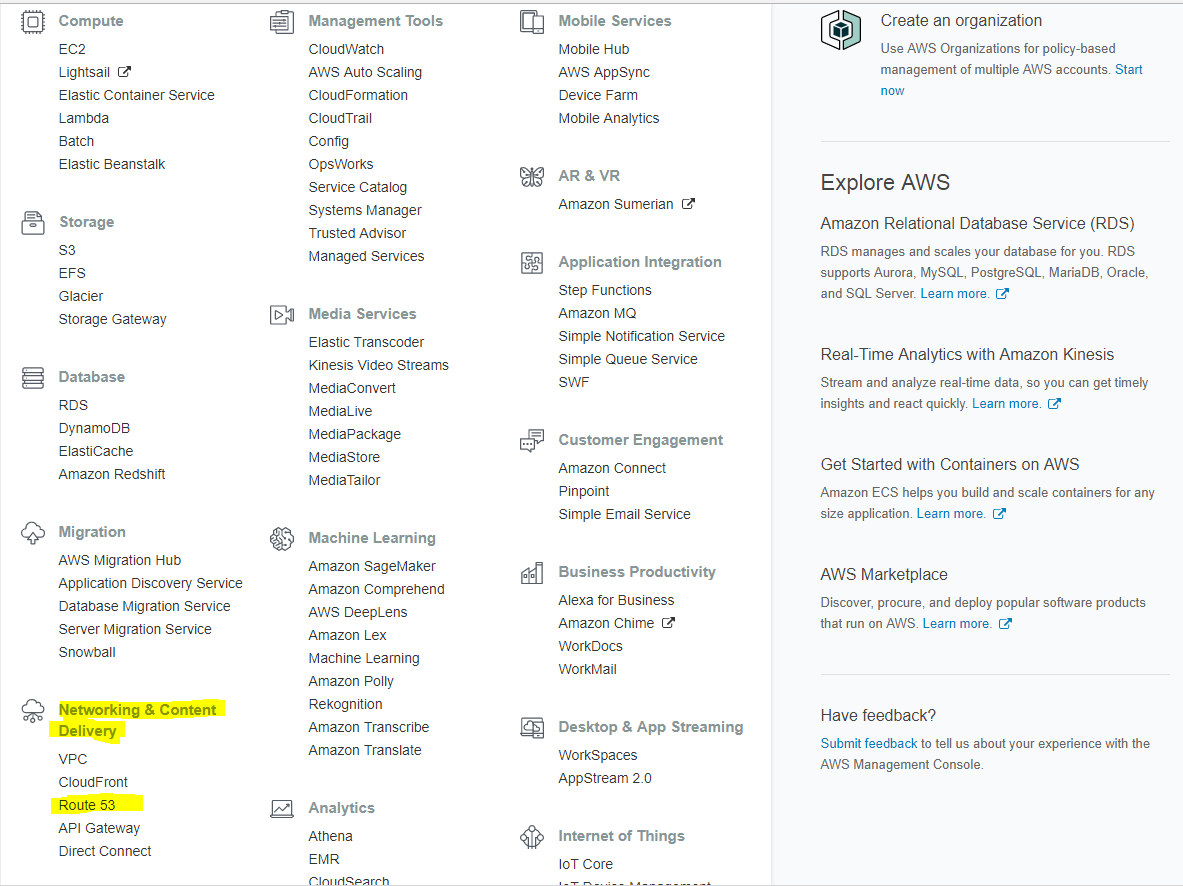Image resolution: width=1183 pixels, height=886 pixels.
Task: Click external link icon after Kinesis Learn more
Action: [x=1054, y=404]
